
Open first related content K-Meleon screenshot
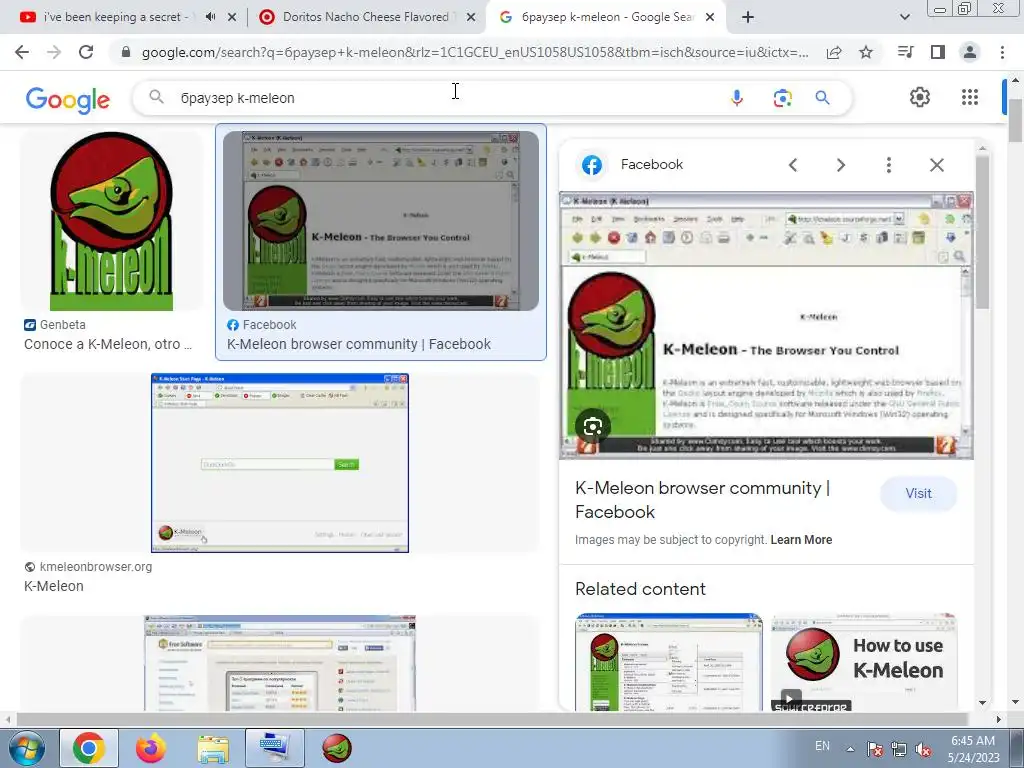(668, 662)
